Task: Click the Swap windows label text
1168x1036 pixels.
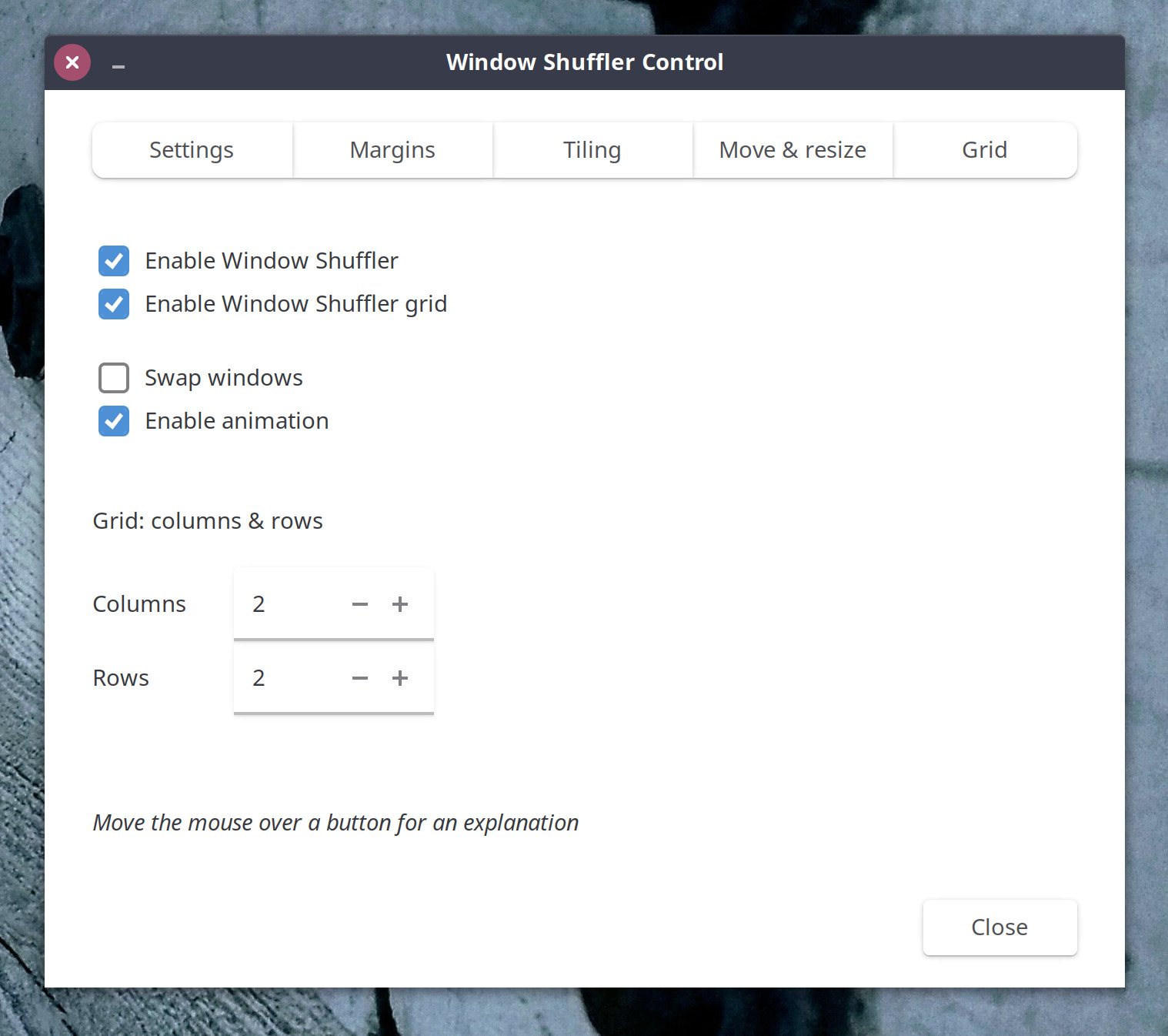Action: point(224,378)
